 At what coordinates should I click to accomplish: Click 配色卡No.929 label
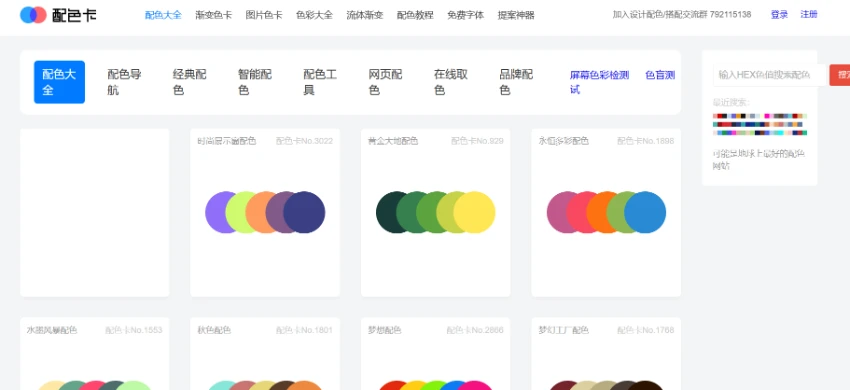click(x=477, y=141)
